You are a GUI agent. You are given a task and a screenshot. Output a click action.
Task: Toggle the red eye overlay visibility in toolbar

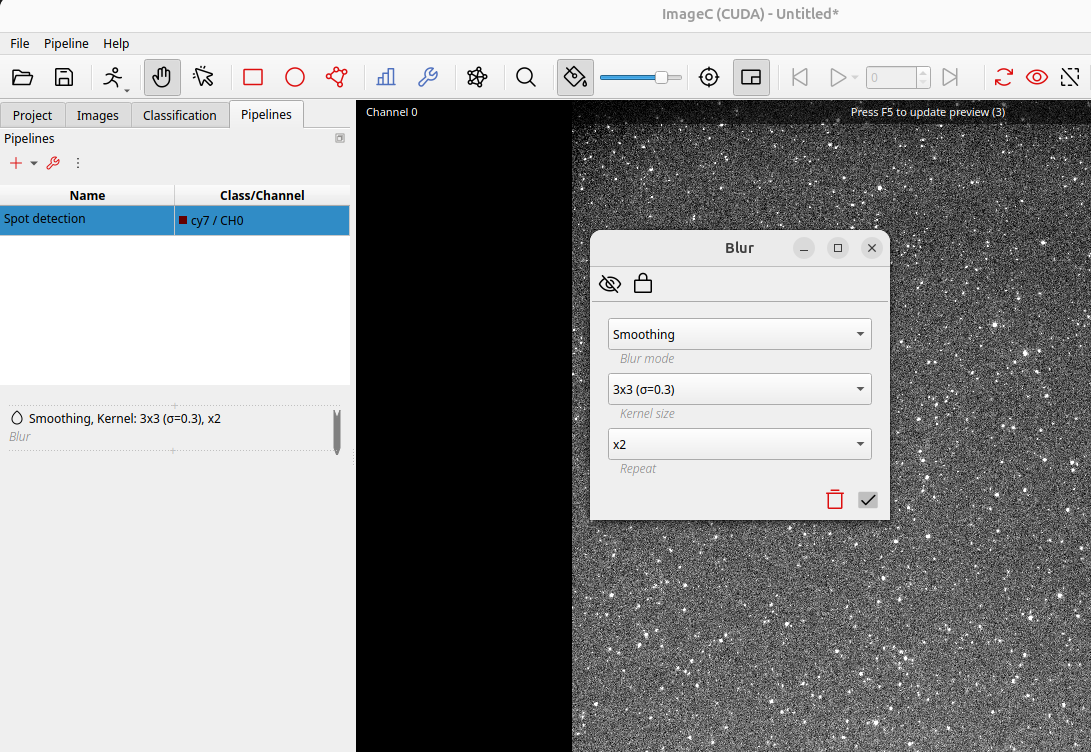(x=1037, y=77)
